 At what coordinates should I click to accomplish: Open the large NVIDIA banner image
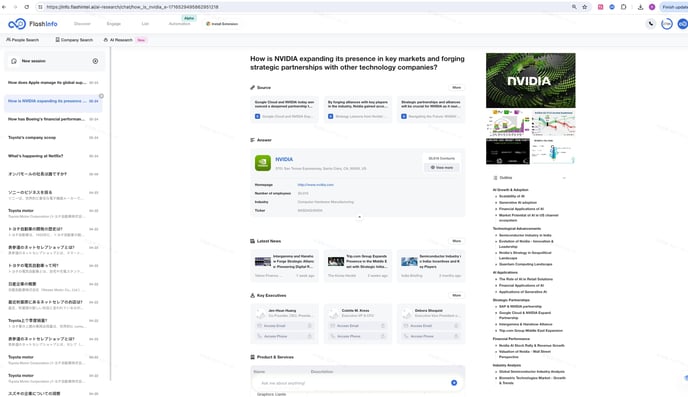click(x=530, y=80)
